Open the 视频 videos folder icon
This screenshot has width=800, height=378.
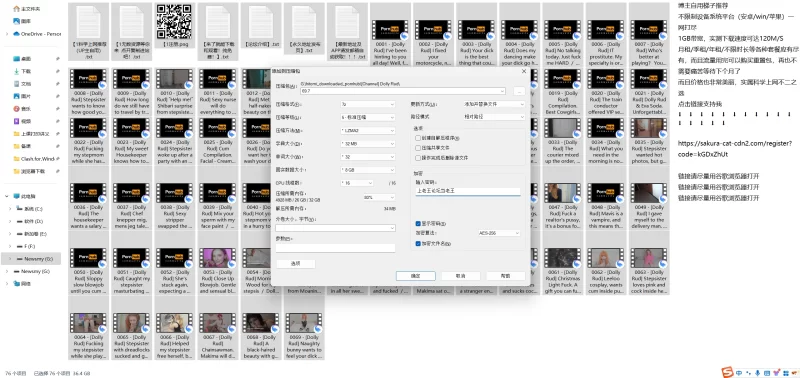16,121
